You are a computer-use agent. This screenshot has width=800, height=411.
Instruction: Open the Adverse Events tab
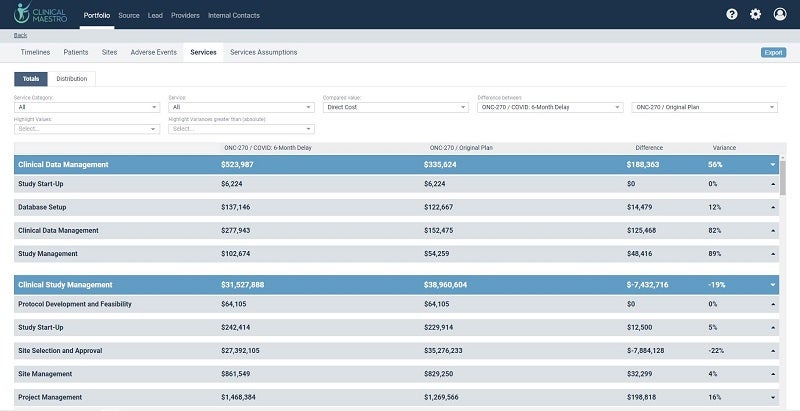click(153, 52)
